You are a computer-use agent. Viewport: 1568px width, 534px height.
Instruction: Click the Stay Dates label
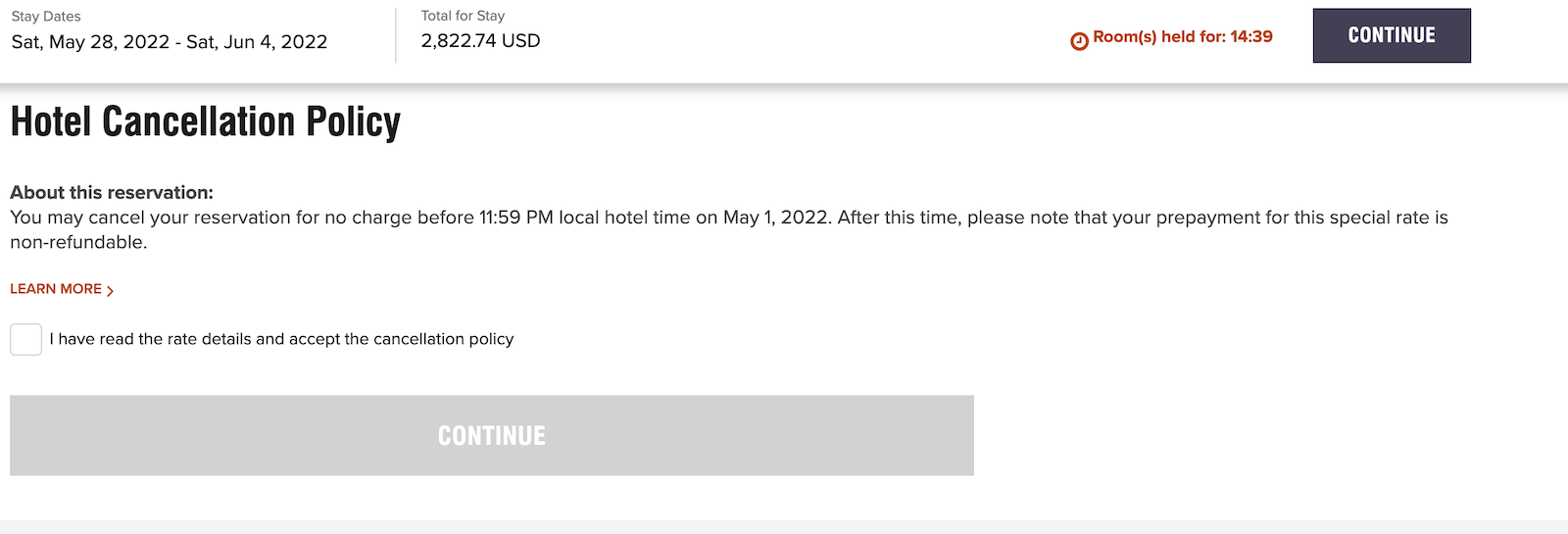[46, 17]
